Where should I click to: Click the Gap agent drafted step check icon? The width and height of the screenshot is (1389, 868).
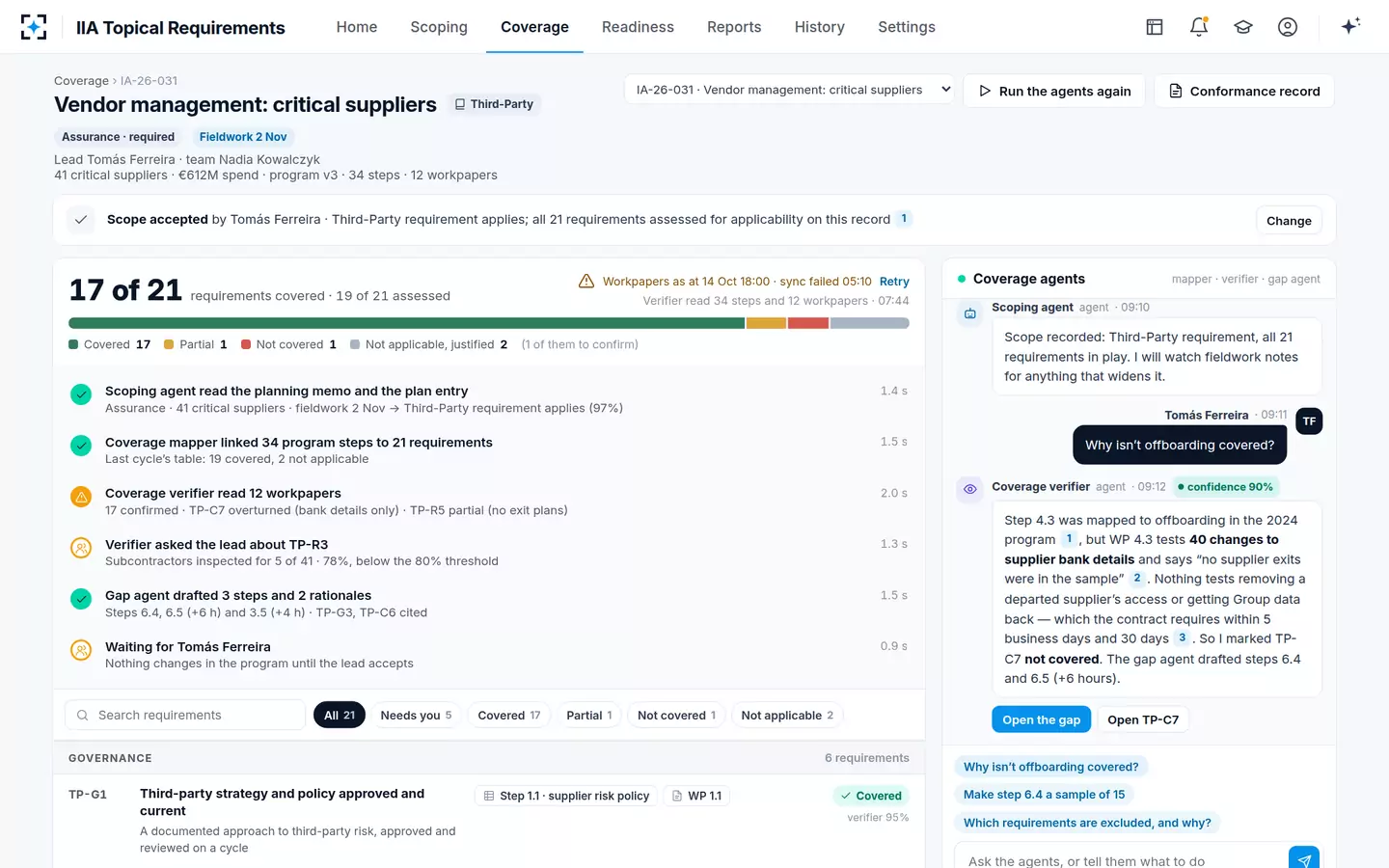(x=81, y=599)
